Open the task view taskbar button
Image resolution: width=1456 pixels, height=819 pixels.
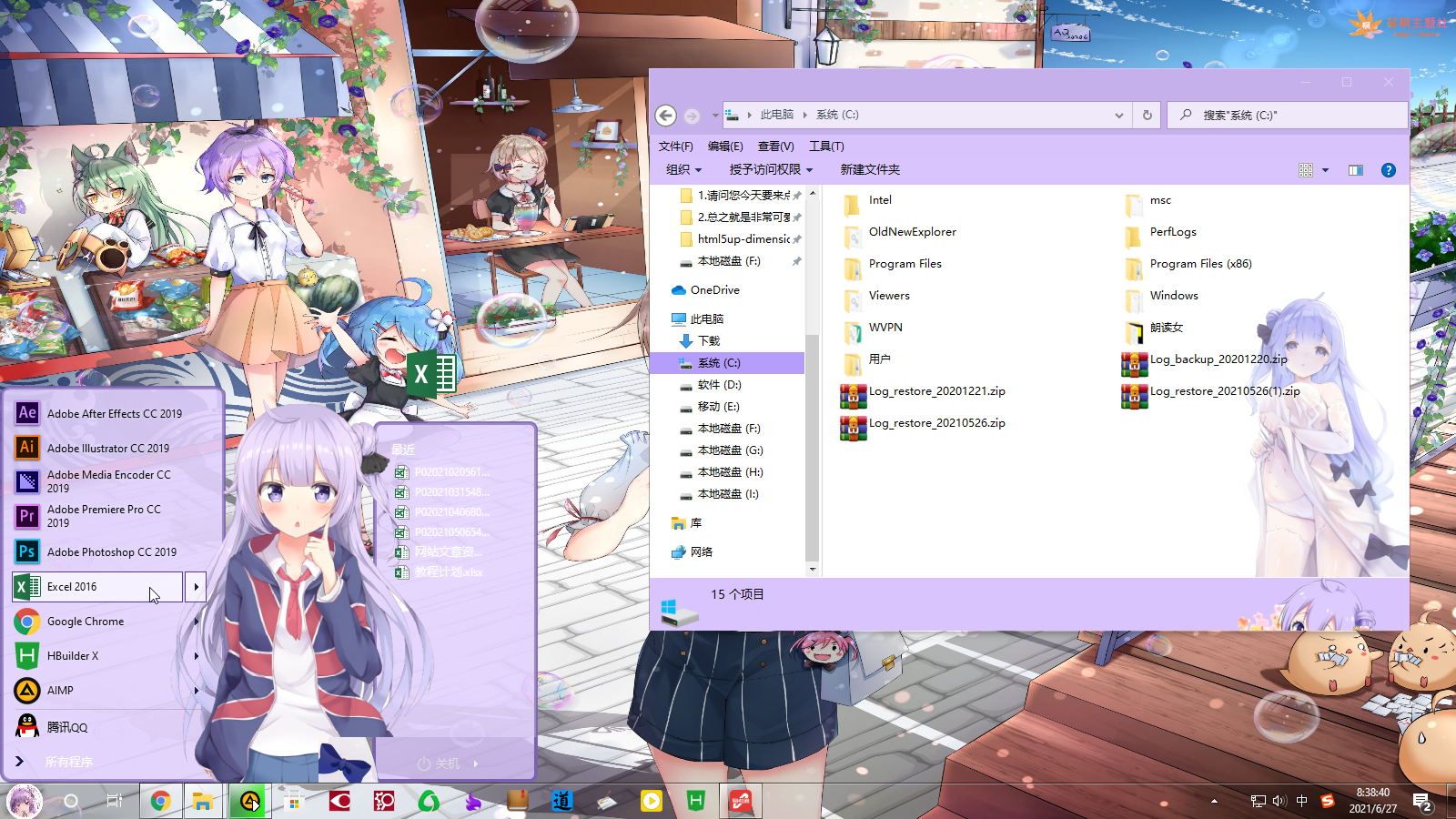coord(114,801)
